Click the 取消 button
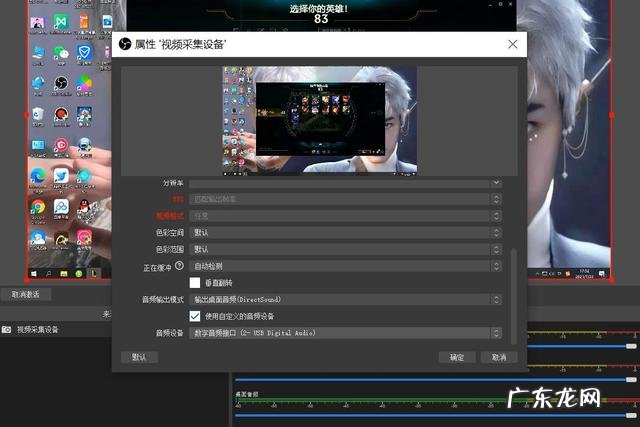Image resolution: width=640 pixels, height=427 pixels. (x=499, y=357)
